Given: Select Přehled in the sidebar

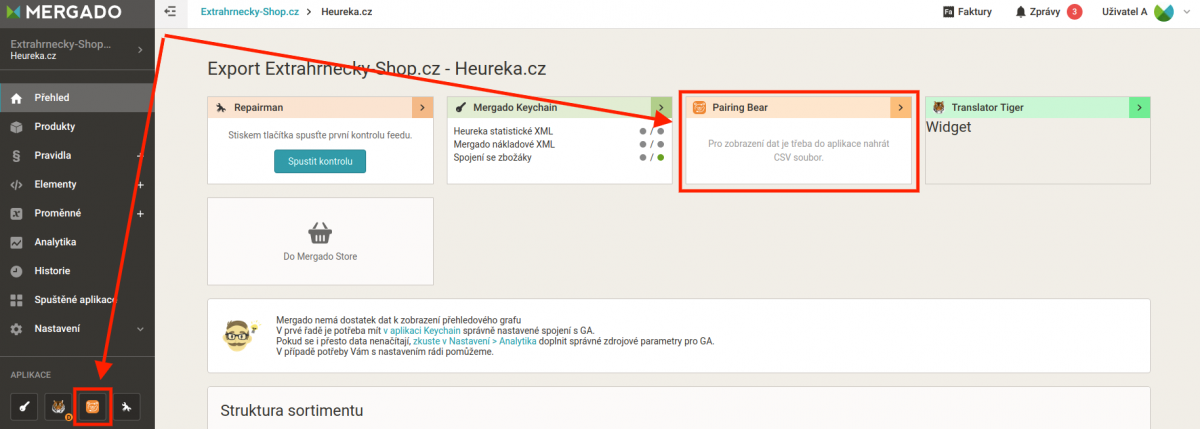Looking at the screenshot, I should (77, 98).
